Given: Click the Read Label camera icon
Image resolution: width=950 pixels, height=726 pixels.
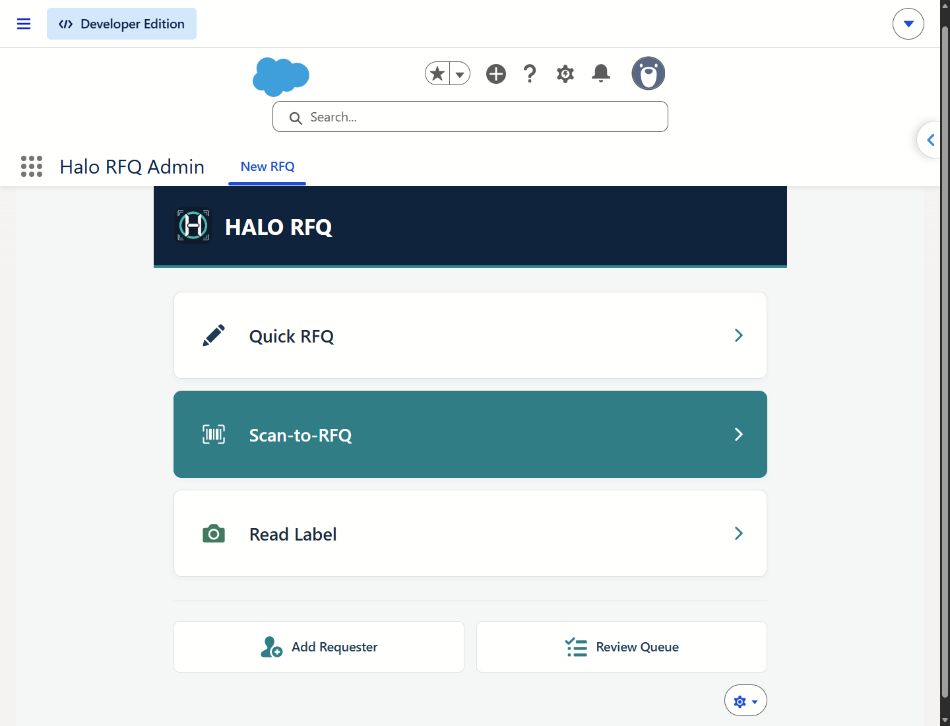Looking at the screenshot, I should [213, 534].
